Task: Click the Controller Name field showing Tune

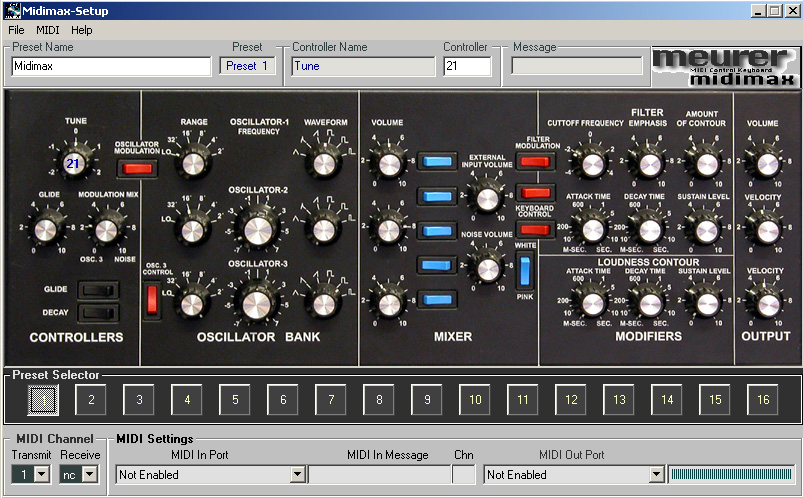Action: point(363,66)
